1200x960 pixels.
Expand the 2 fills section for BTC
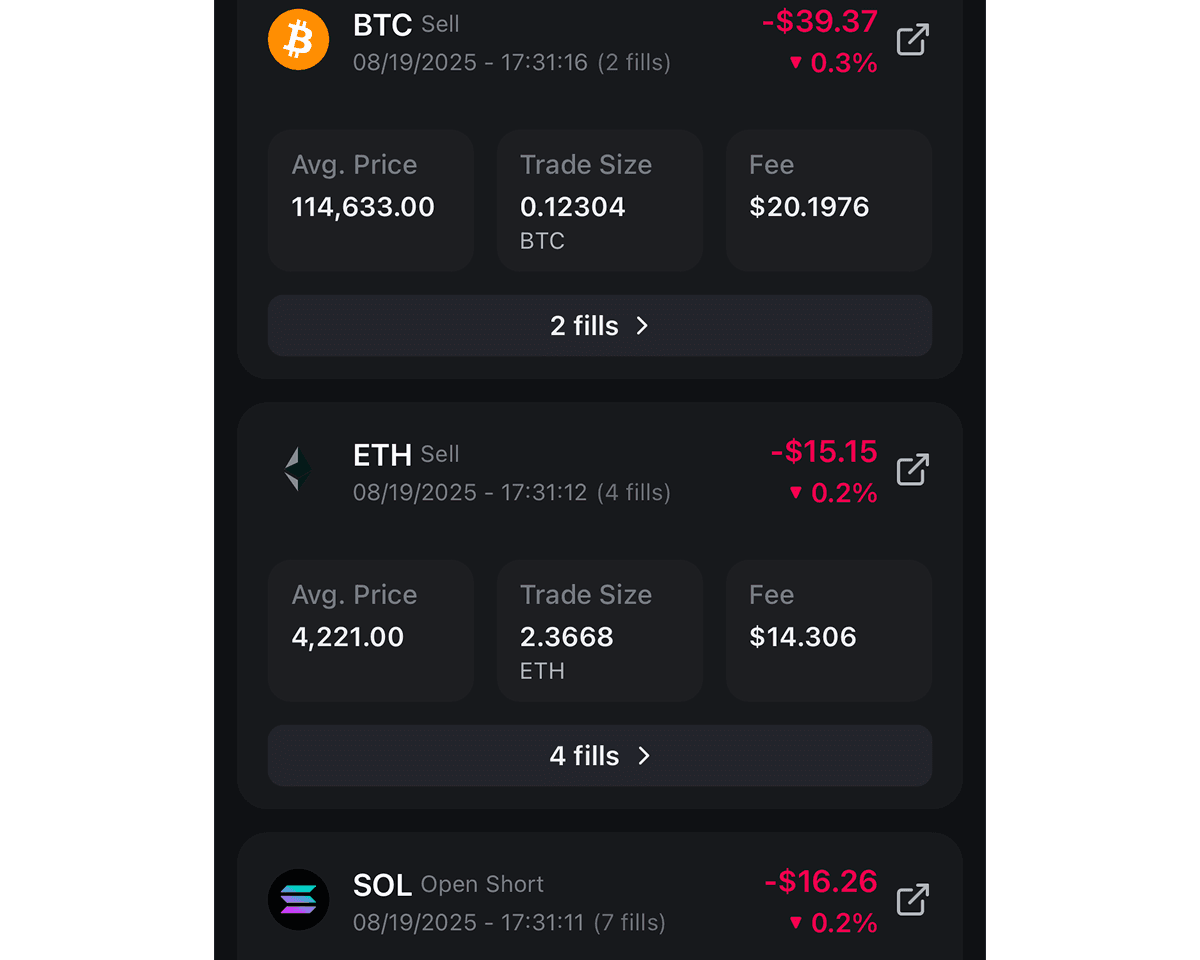(x=599, y=325)
